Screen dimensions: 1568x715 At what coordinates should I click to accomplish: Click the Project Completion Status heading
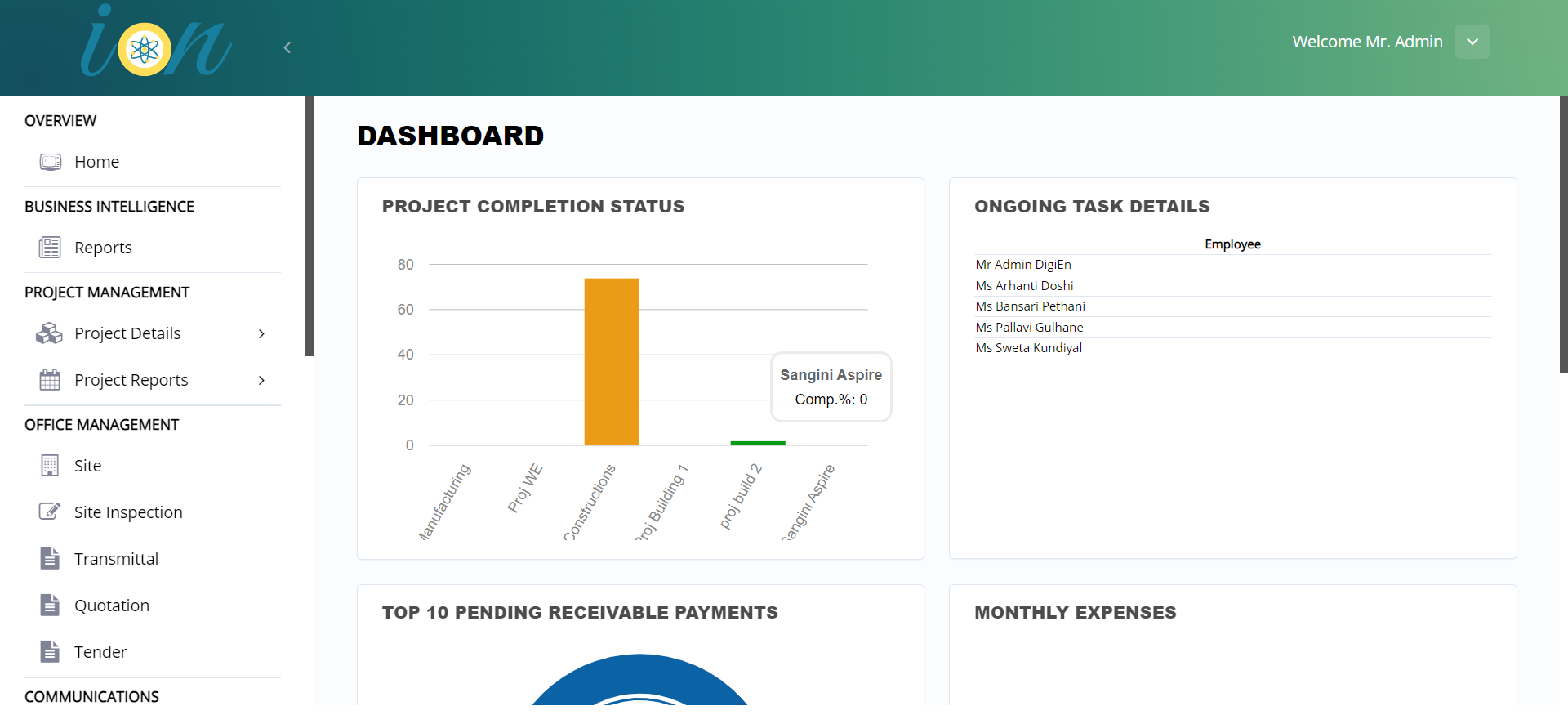[x=533, y=207]
